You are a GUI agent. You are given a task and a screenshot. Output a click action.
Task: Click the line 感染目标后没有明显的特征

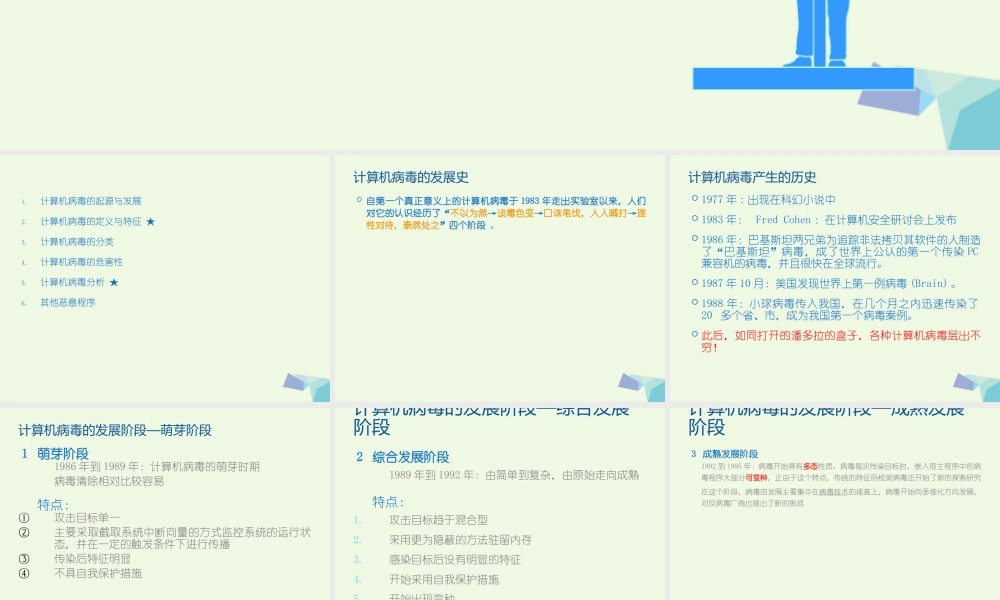tap(455, 559)
